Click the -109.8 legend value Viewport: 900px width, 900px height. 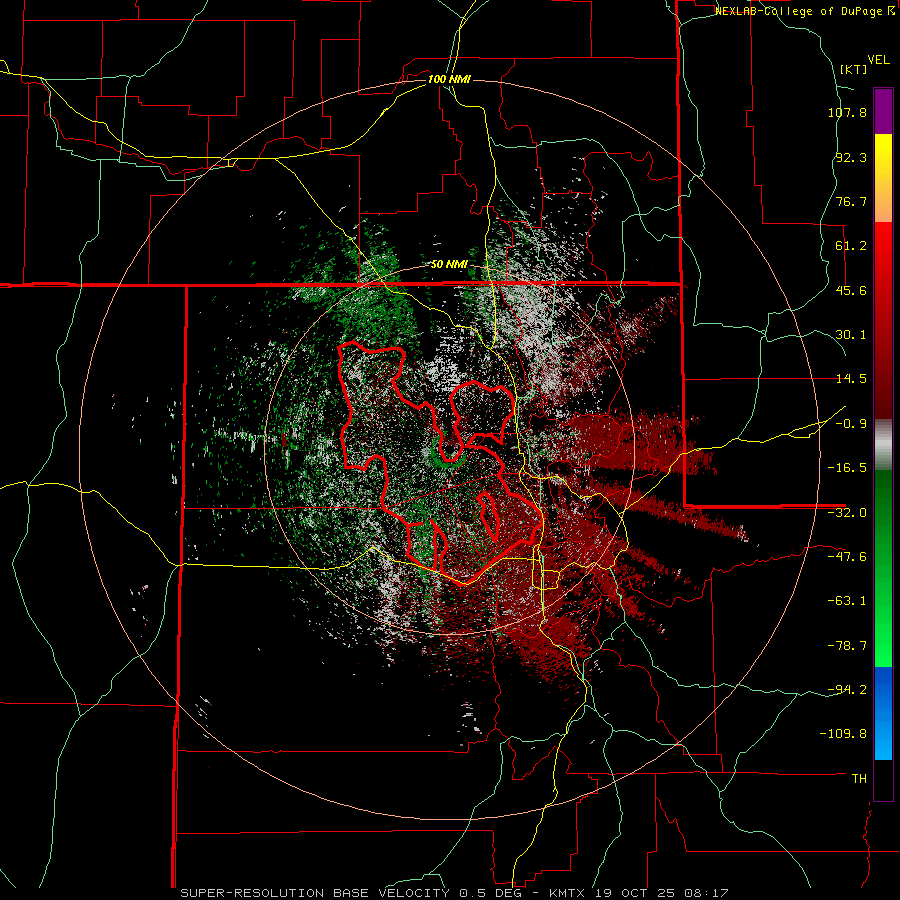(843, 734)
